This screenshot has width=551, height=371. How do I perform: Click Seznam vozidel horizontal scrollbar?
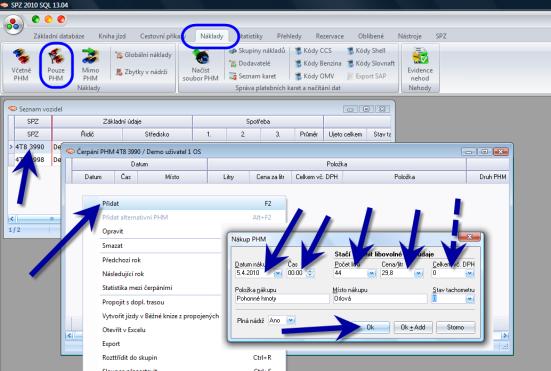pyautogui.click(x=34, y=219)
